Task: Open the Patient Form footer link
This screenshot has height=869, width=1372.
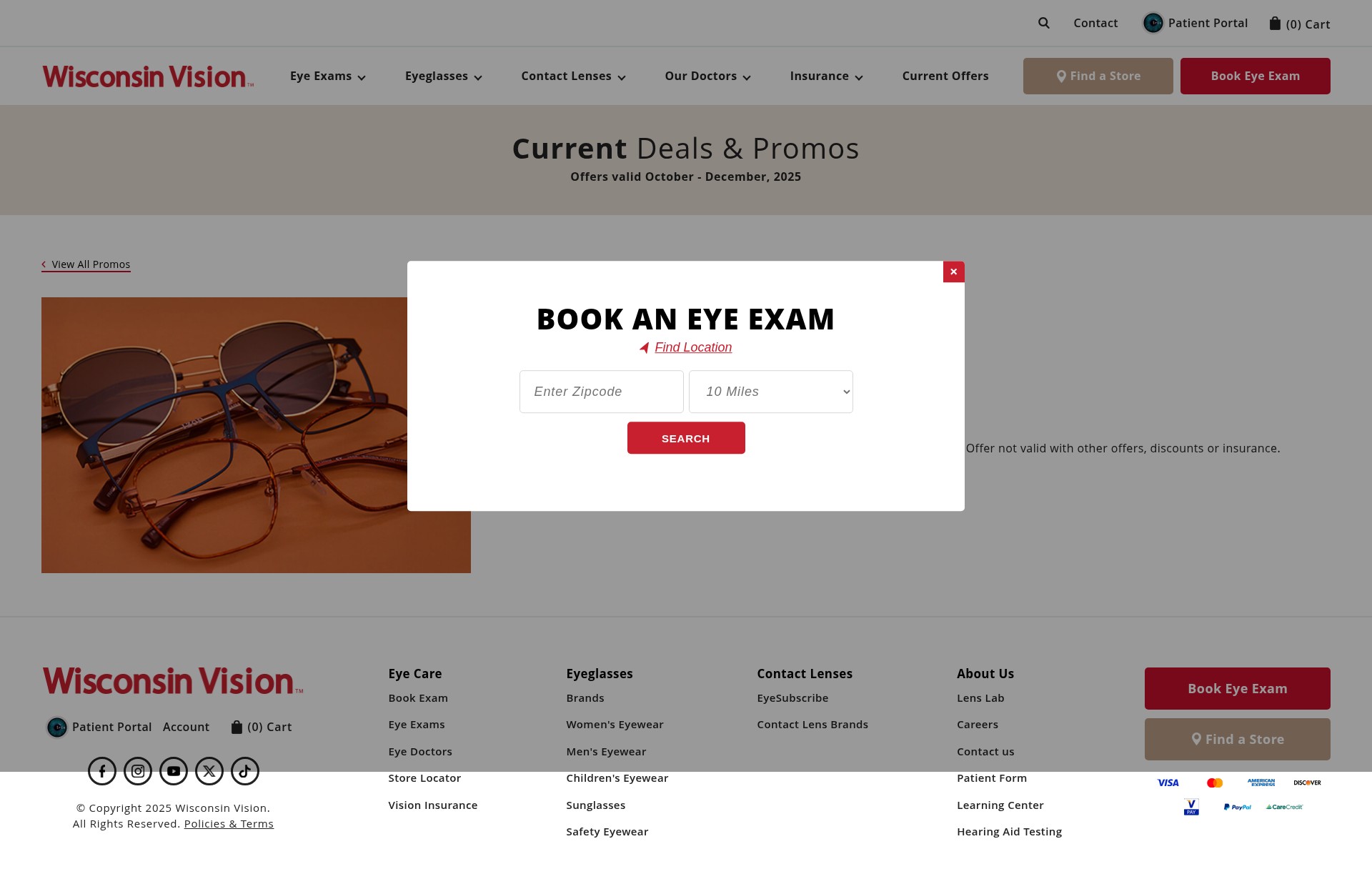Action: 992,778
